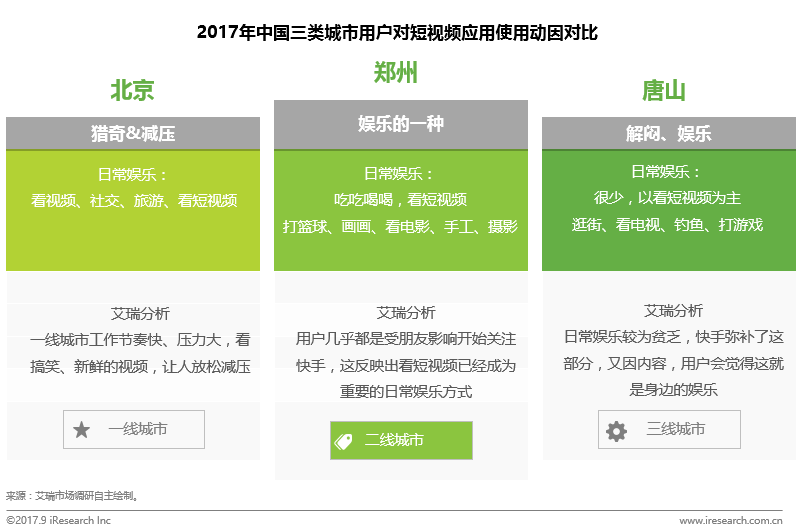Click the 解闷、娱乐 gray header
Screen dimensions: 800x531
click(668, 133)
